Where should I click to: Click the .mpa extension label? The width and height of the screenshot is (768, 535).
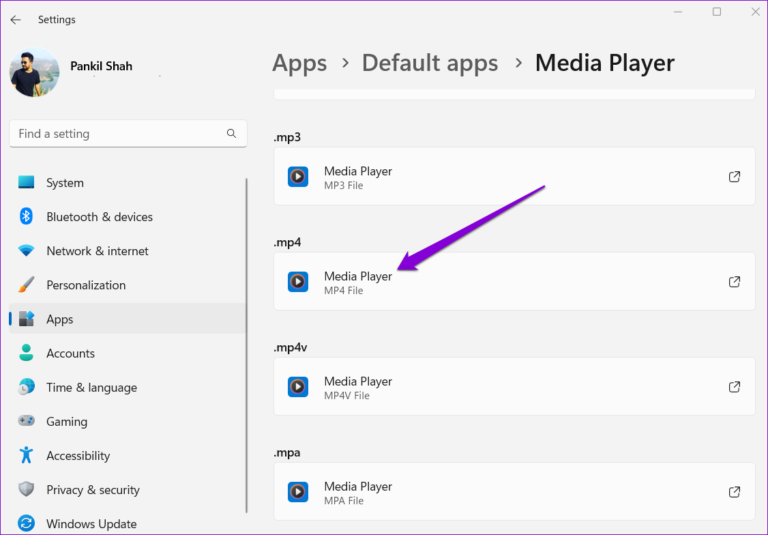(287, 453)
